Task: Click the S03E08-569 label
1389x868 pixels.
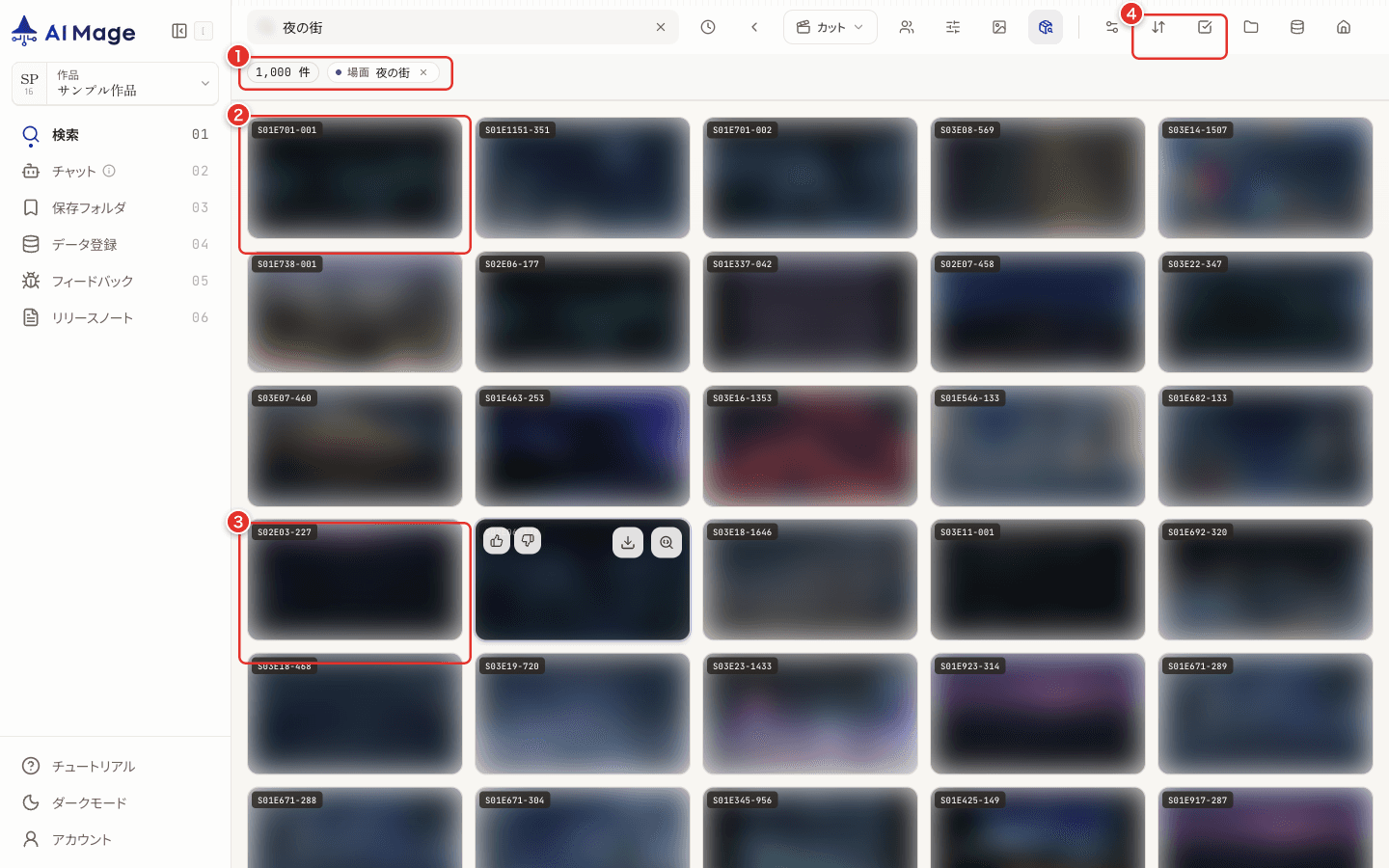Action: tap(967, 130)
